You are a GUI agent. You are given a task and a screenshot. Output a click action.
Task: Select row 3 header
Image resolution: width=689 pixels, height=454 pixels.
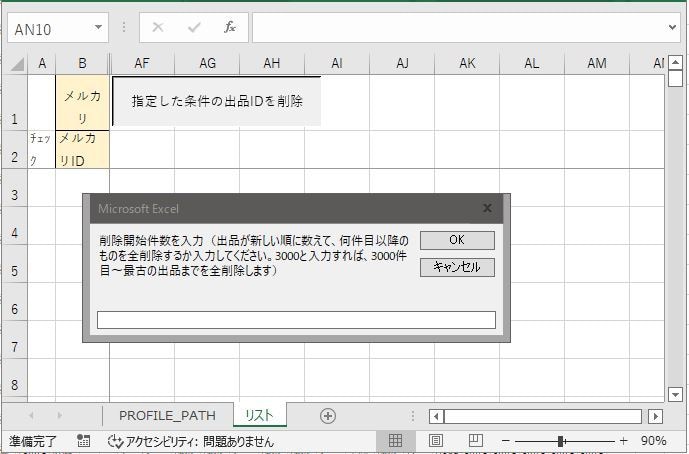coord(15,188)
